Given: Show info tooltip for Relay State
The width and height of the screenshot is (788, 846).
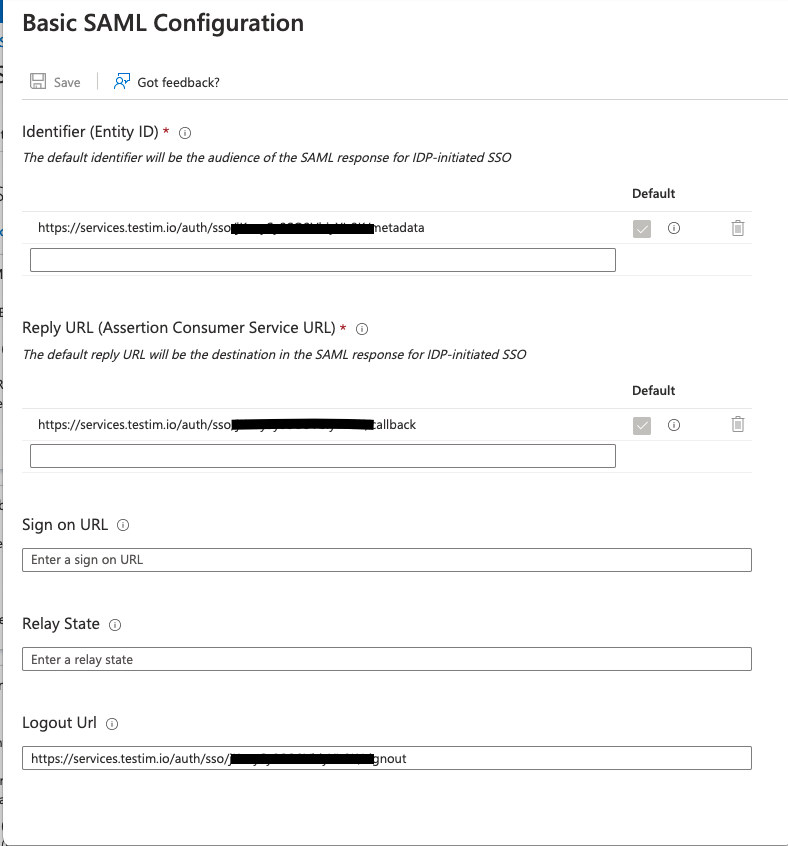Looking at the screenshot, I should click(115, 624).
